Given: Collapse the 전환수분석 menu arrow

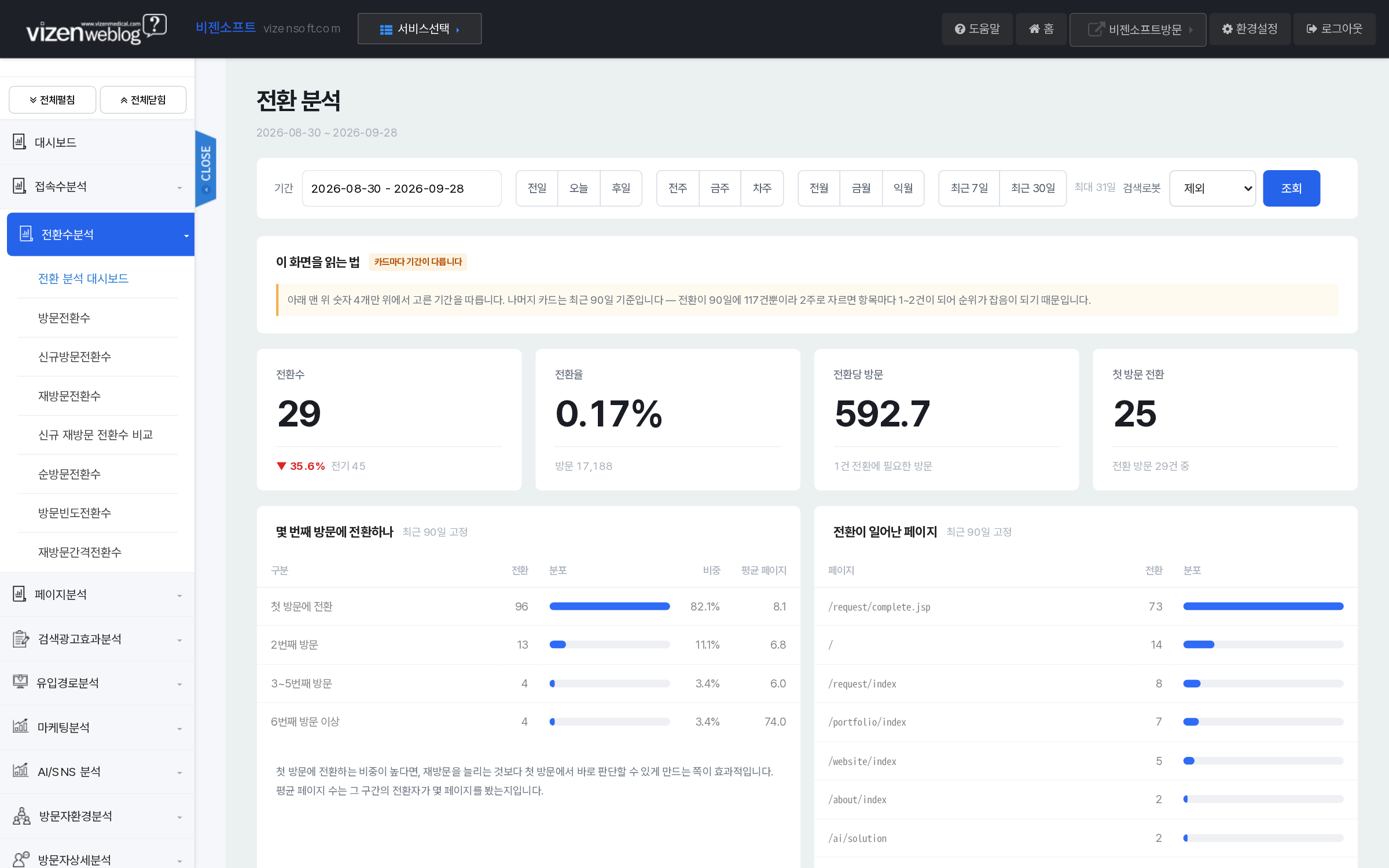Looking at the screenshot, I should 186,236.
